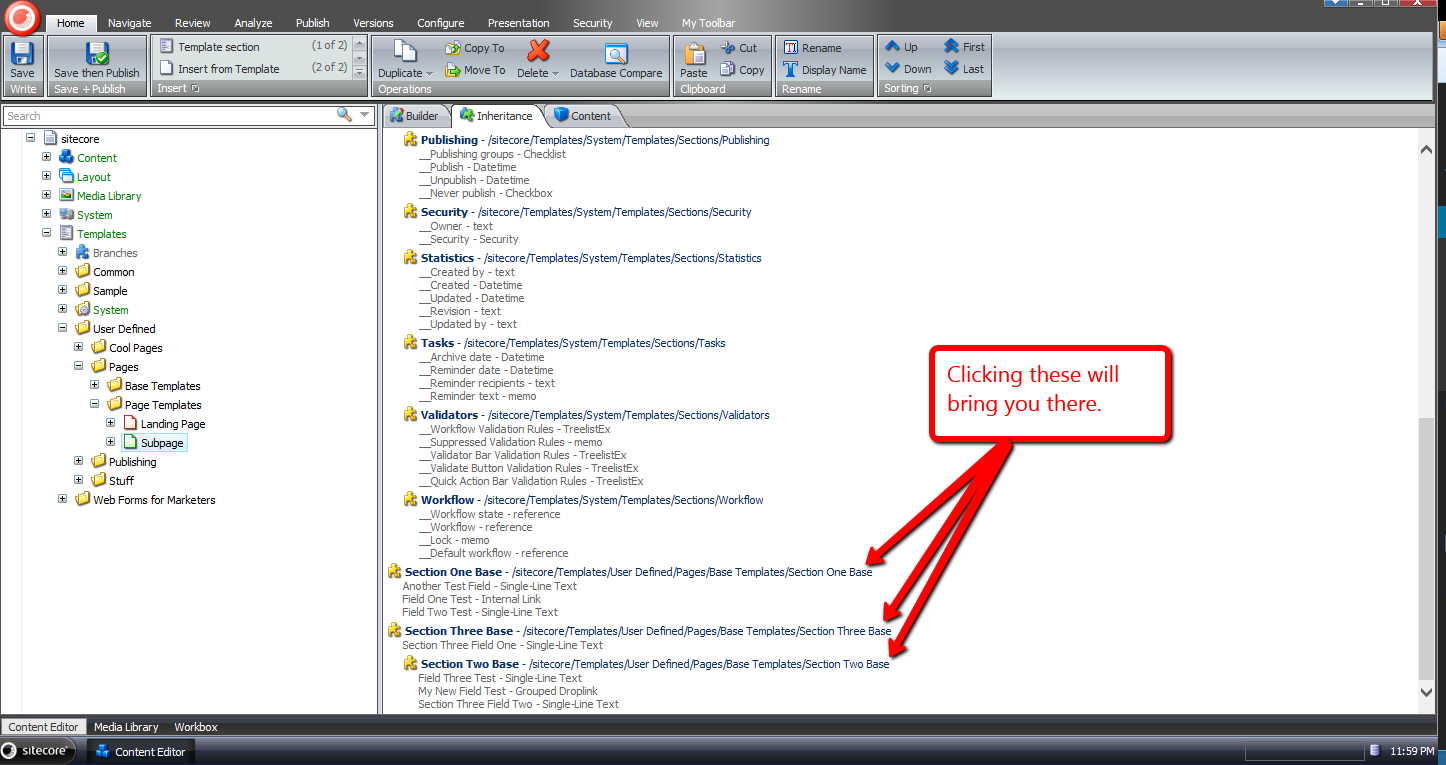The image size is (1446, 765).
Task: Click the Paste clipboard icon
Action: pos(693,53)
